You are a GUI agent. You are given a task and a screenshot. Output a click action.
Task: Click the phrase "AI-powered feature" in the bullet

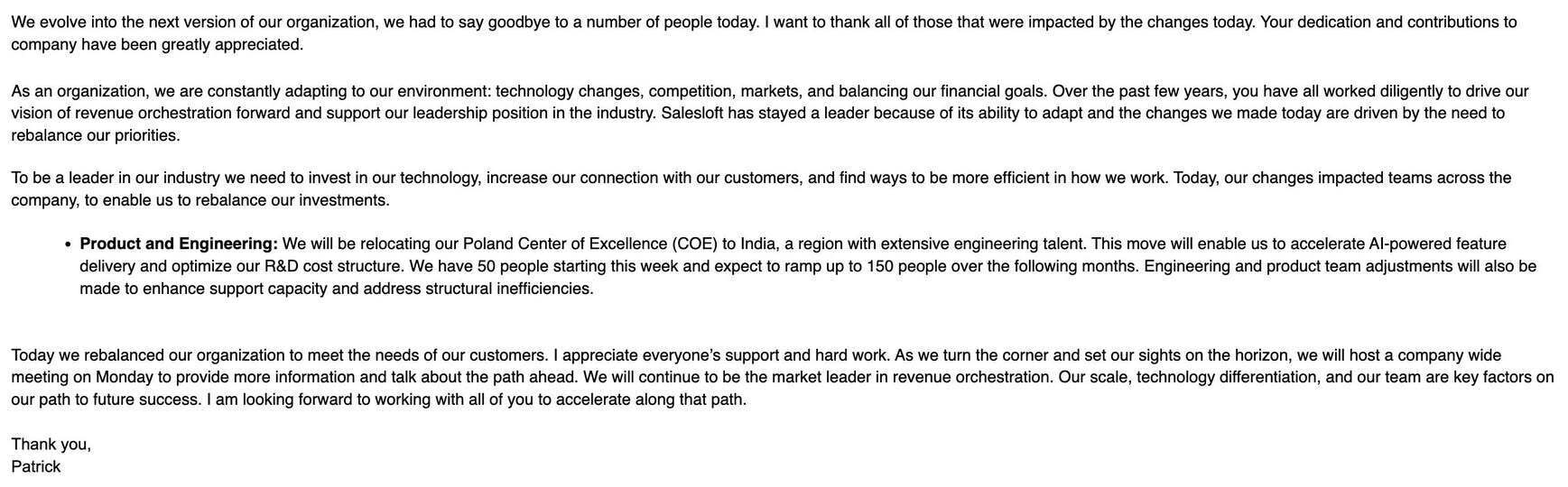click(1437, 244)
